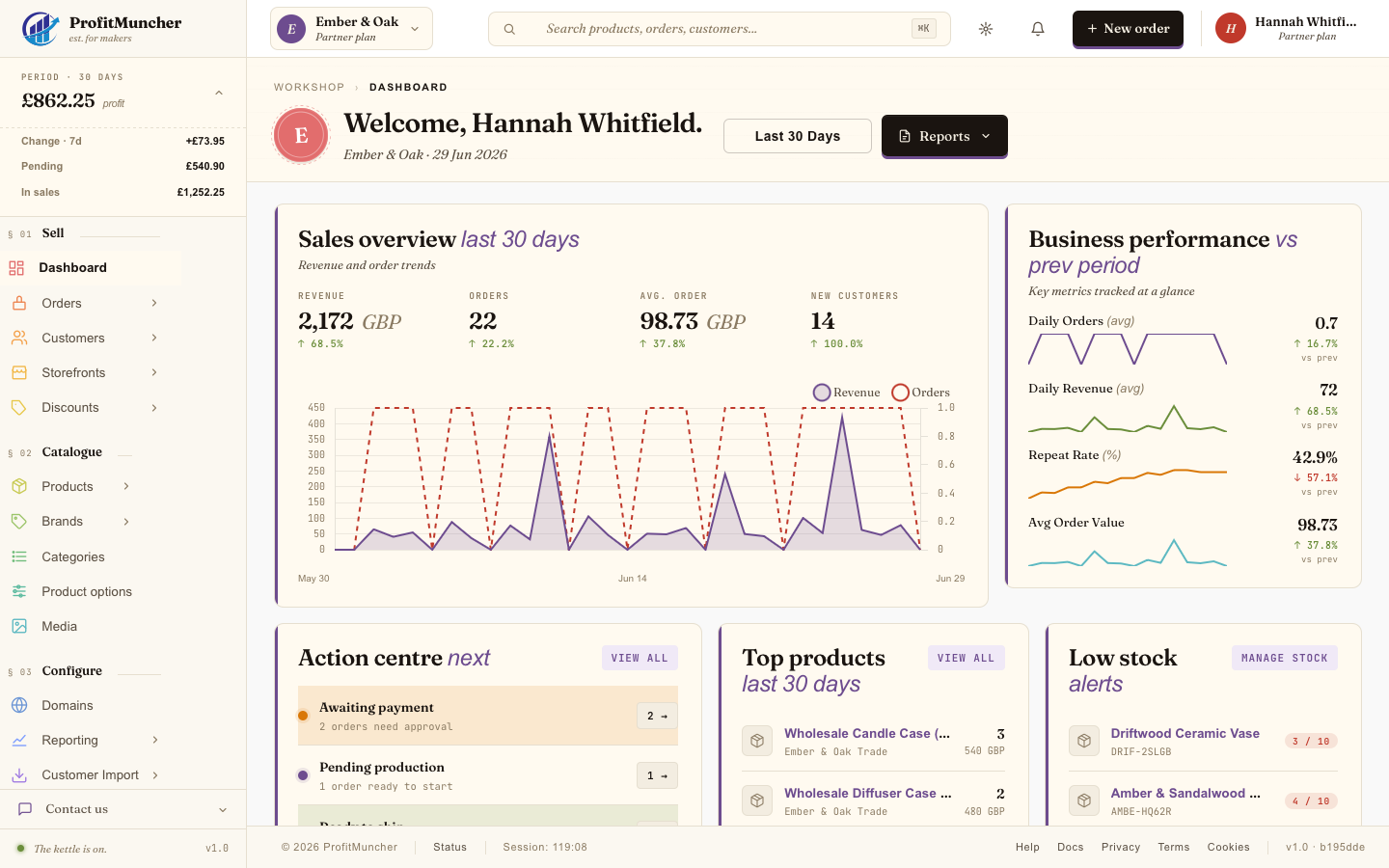Screen dimensions: 1389x868
Task: Click View All in Action centre
Action: tap(640, 658)
